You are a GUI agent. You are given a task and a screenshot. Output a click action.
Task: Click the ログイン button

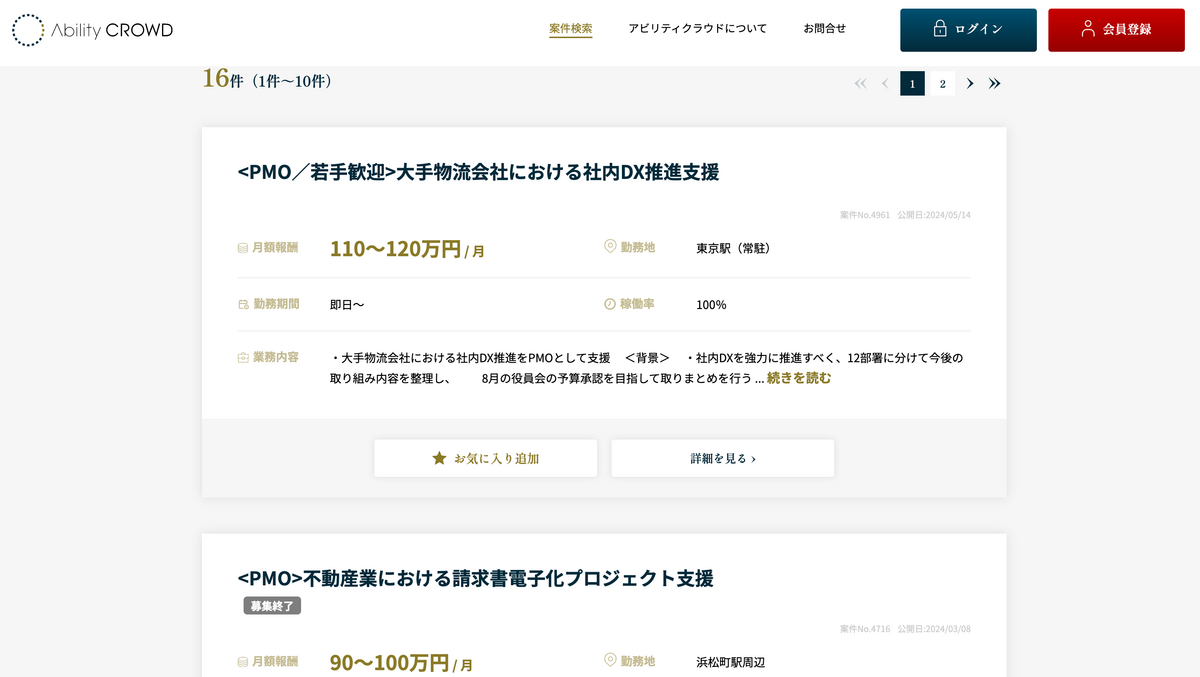point(968,30)
